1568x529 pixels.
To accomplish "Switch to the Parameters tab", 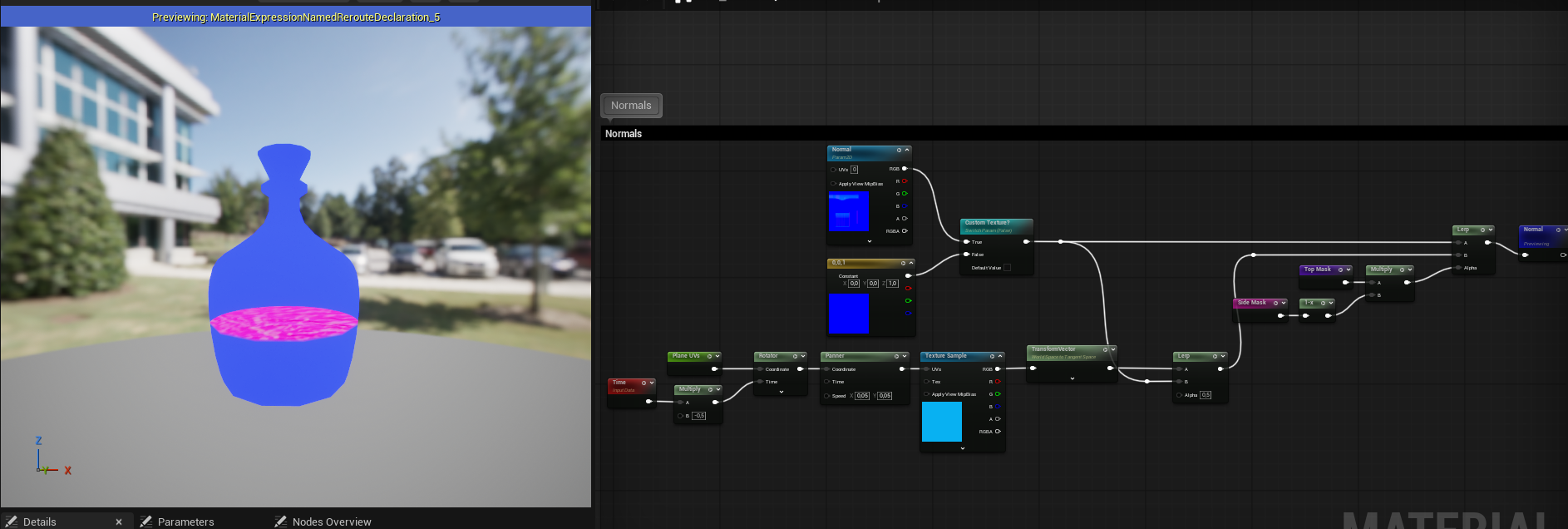I will click(x=185, y=522).
